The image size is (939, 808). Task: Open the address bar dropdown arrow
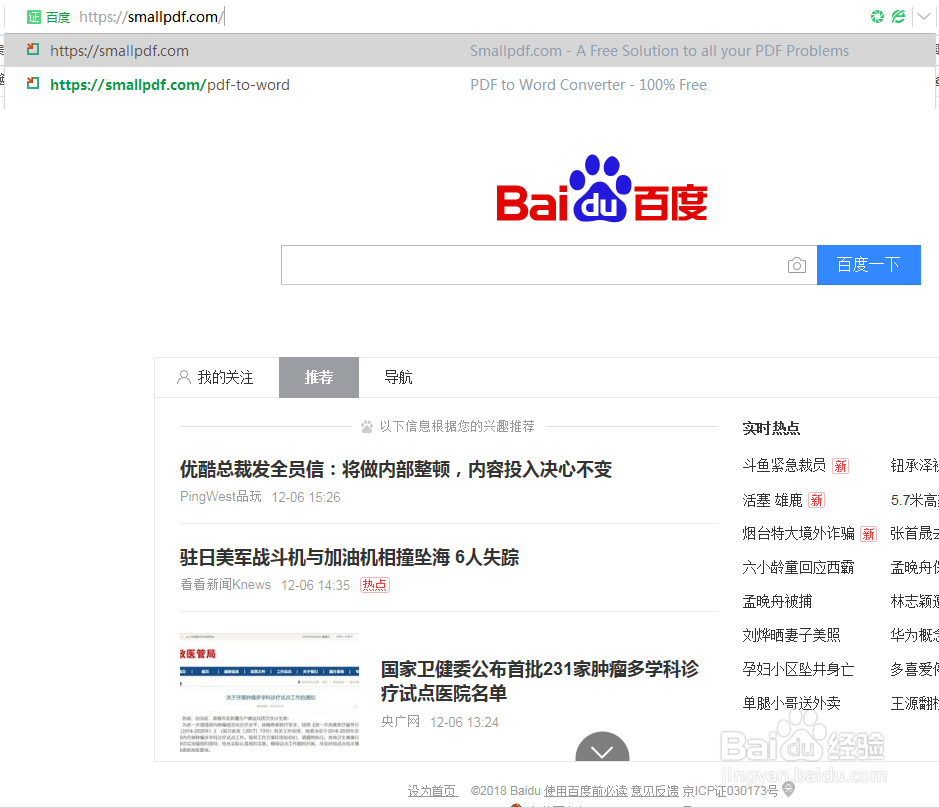(x=924, y=17)
